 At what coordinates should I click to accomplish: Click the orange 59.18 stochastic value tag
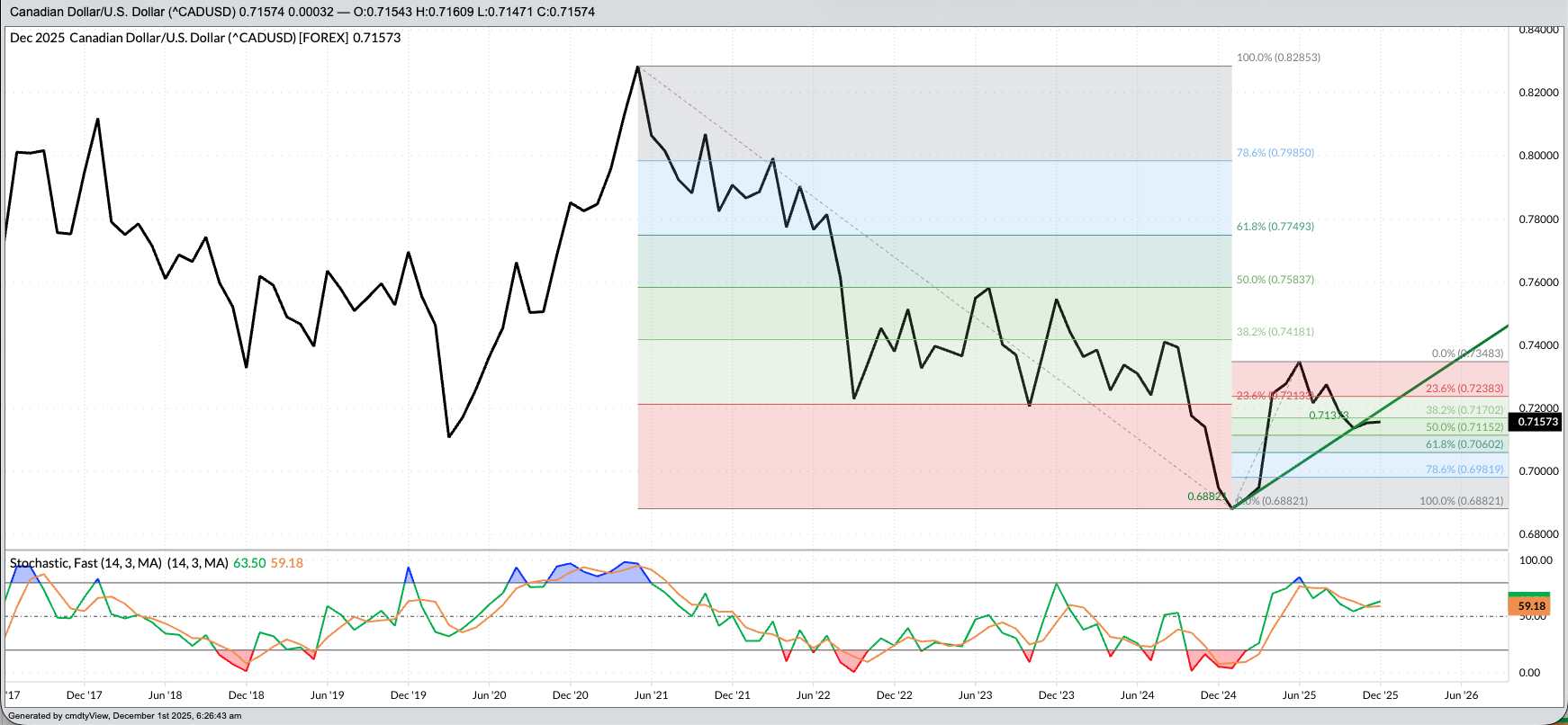(x=1530, y=606)
